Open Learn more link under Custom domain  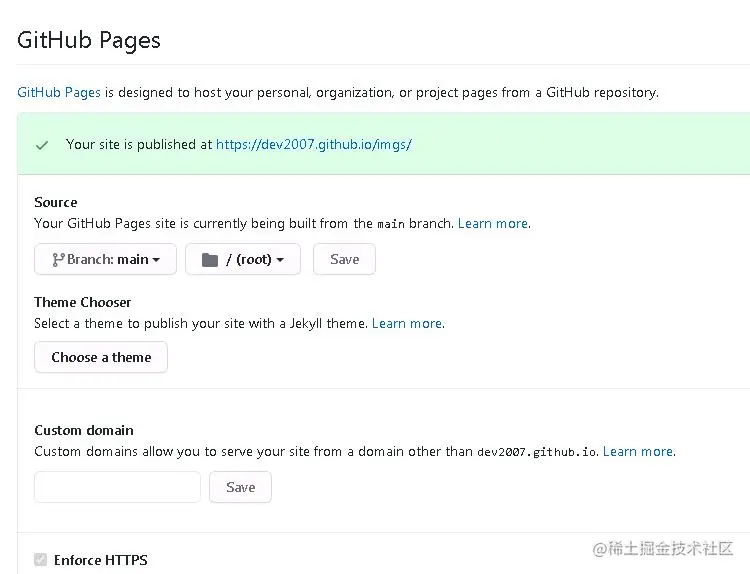click(638, 452)
